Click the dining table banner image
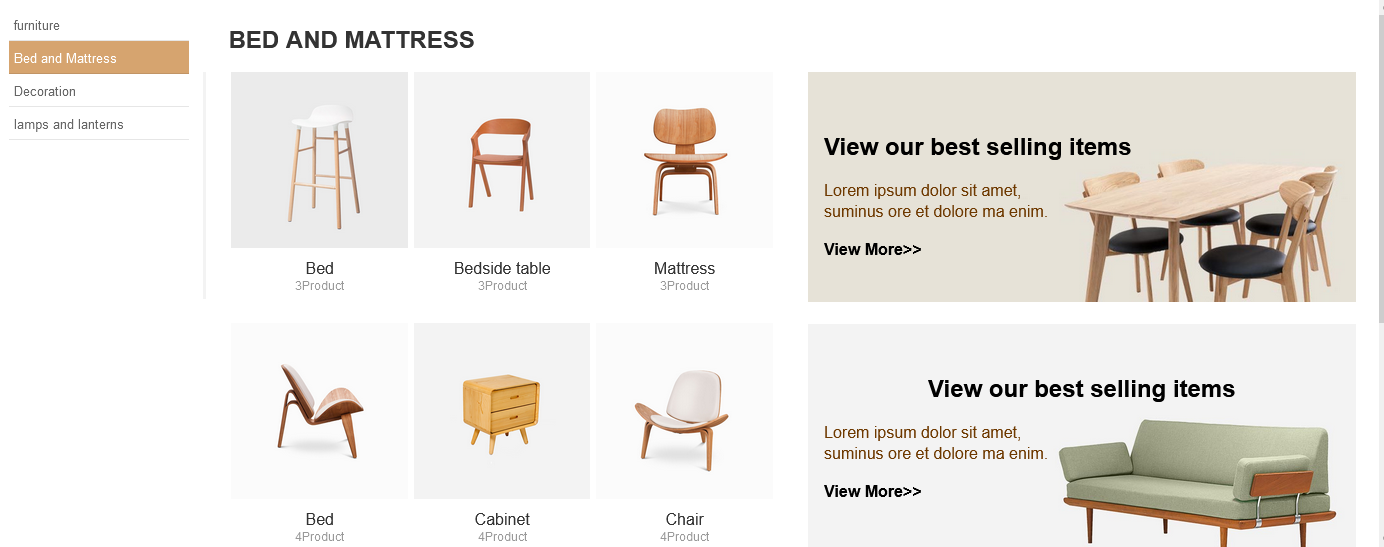This screenshot has width=1384, height=547. [1200, 228]
